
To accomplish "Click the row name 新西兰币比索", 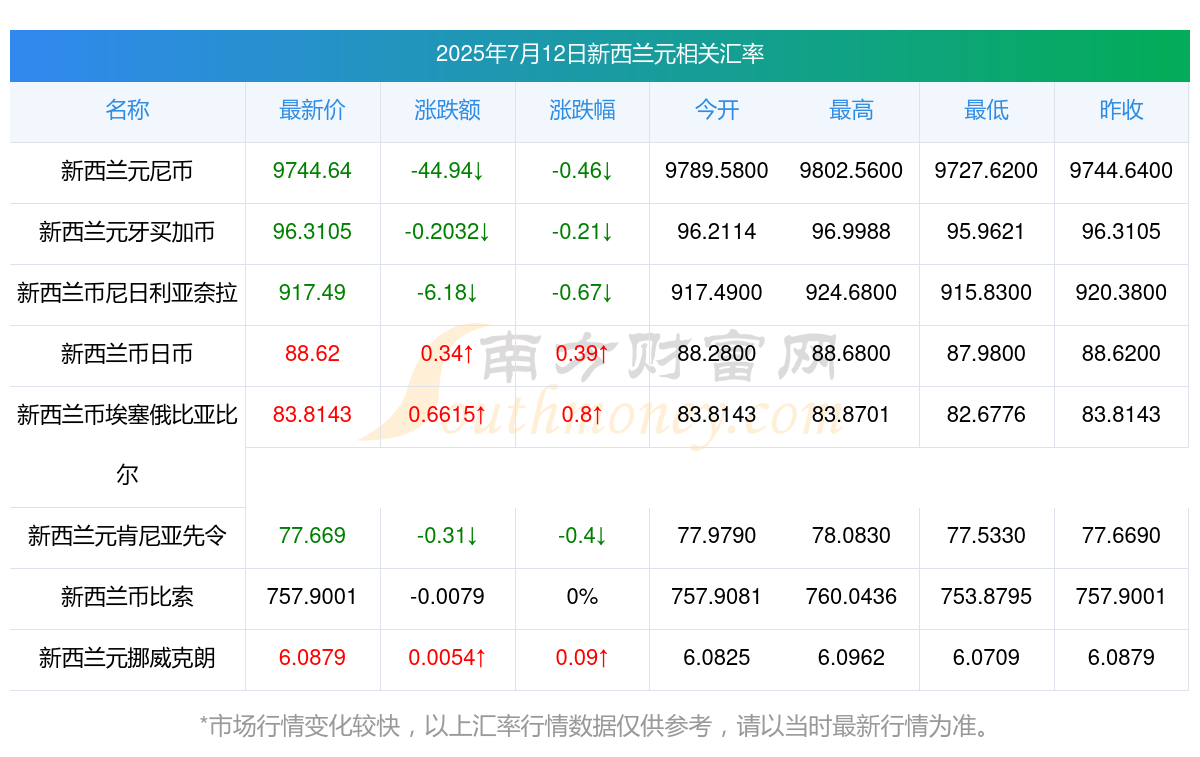I will coord(127,597).
